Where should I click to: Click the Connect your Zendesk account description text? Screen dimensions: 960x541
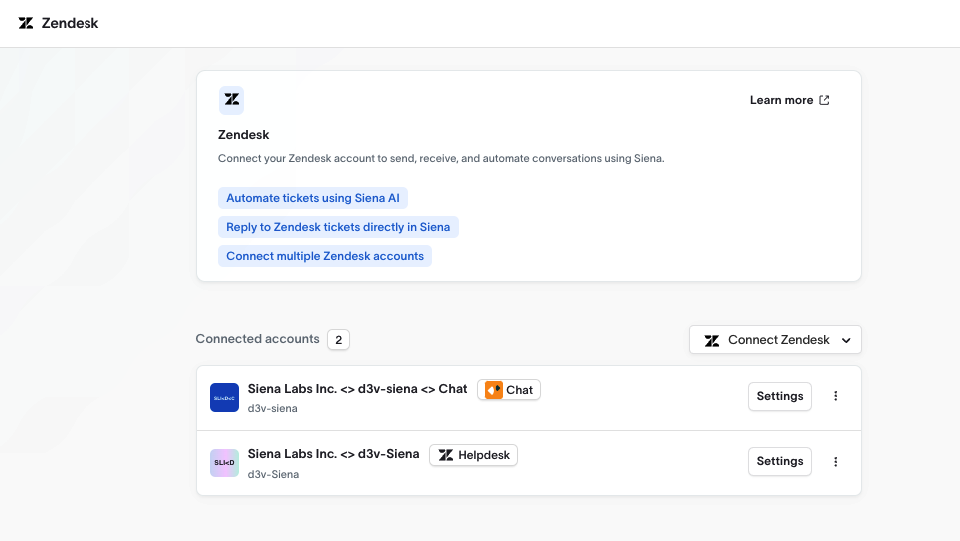click(x=441, y=159)
